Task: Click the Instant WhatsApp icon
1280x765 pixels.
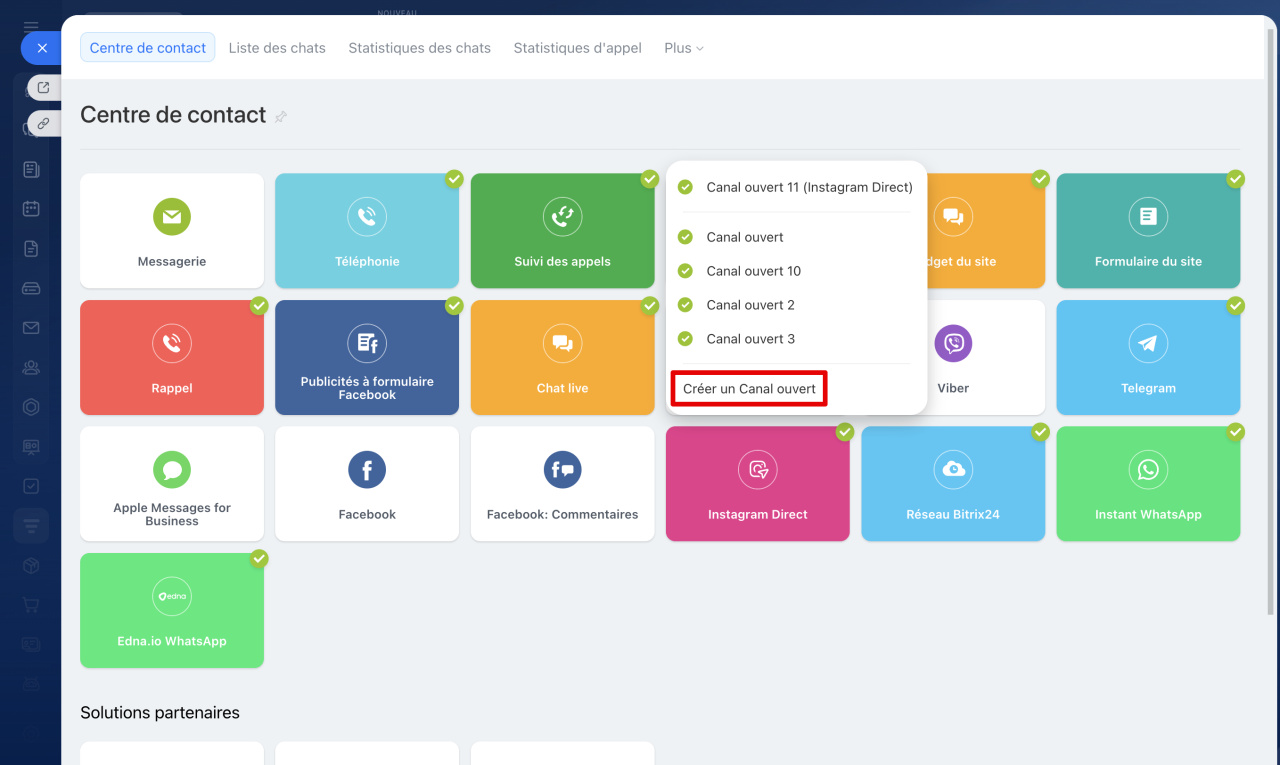Action: (x=1148, y=469)
